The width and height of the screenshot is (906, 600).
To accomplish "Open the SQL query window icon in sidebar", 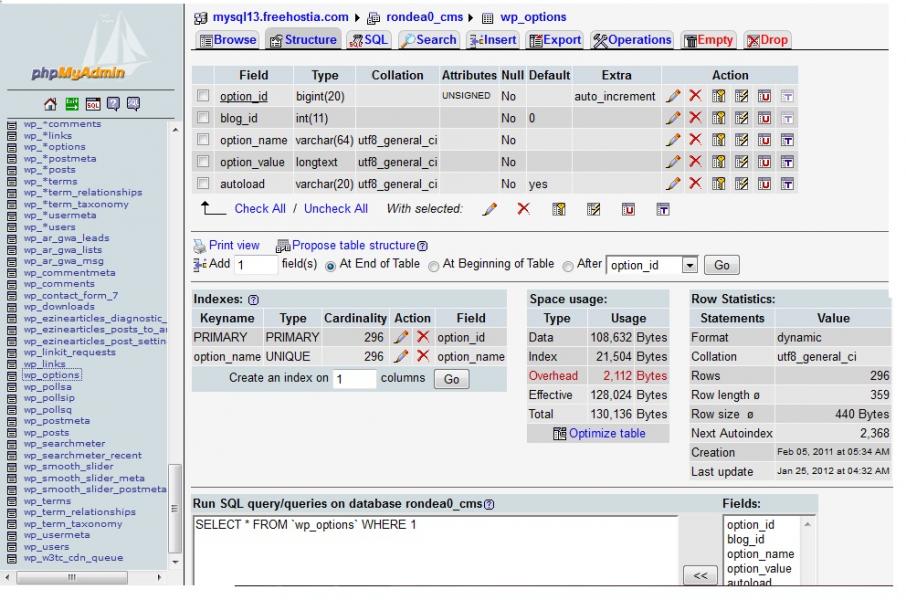I will (x=92, y=104).
